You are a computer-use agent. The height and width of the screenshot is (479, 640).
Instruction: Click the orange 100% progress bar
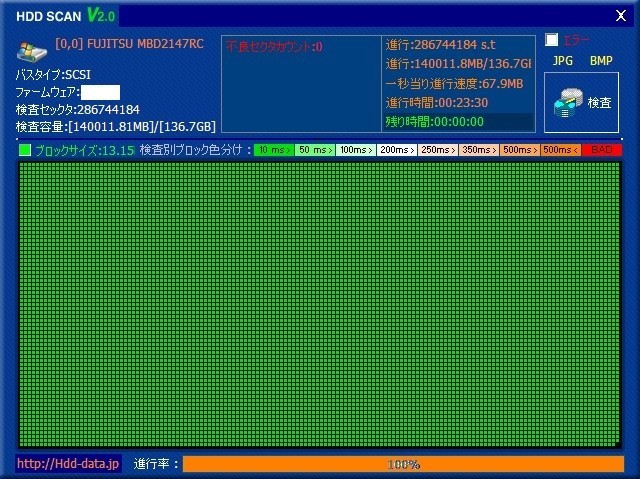(x=403, y=464)
